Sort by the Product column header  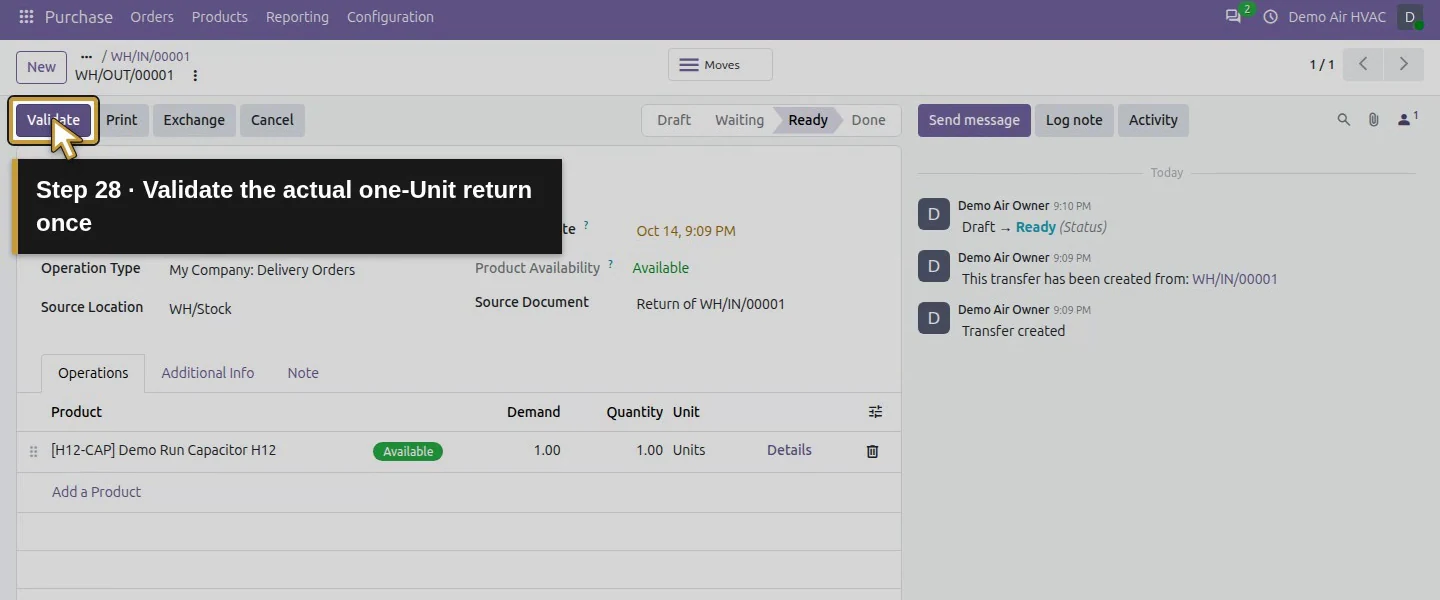(77, 412)
